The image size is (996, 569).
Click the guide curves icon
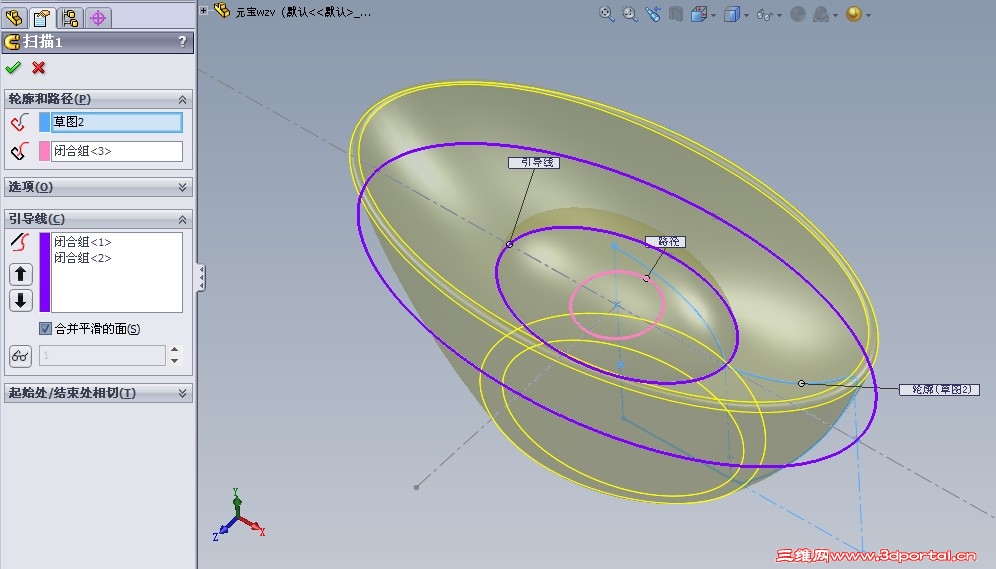pos(20,242)
